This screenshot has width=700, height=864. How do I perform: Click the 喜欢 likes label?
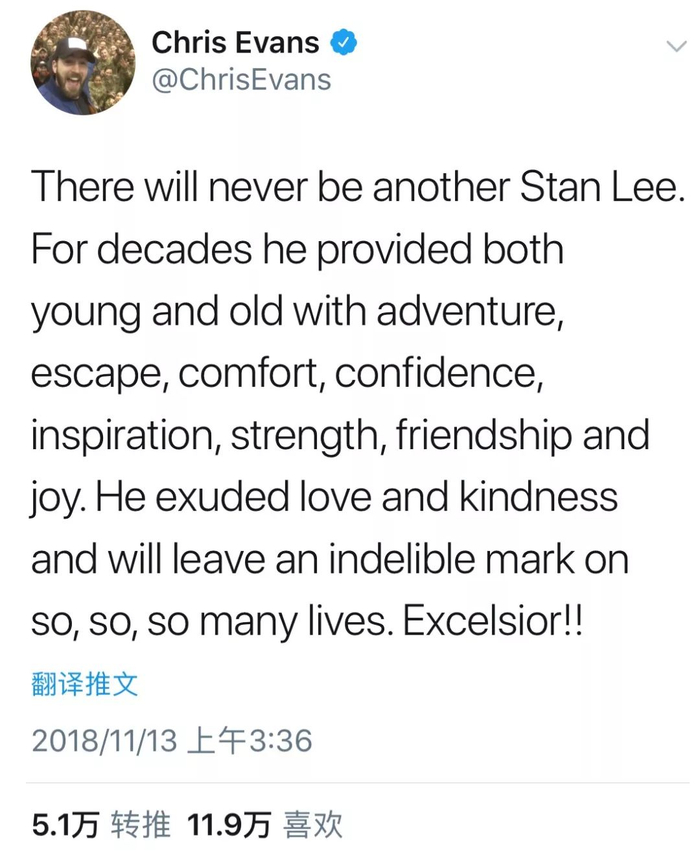(x=313, y=825)
